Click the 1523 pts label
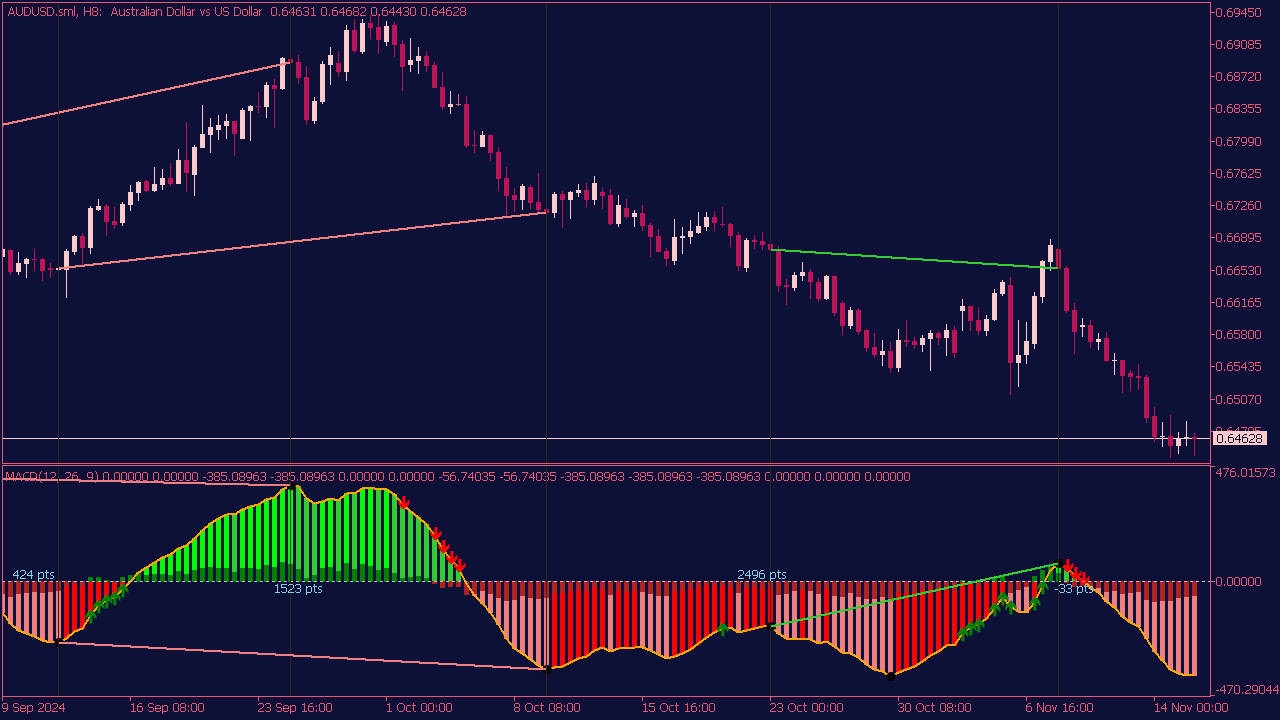Viewport: 1280px width, 720px height. (298, 589)
